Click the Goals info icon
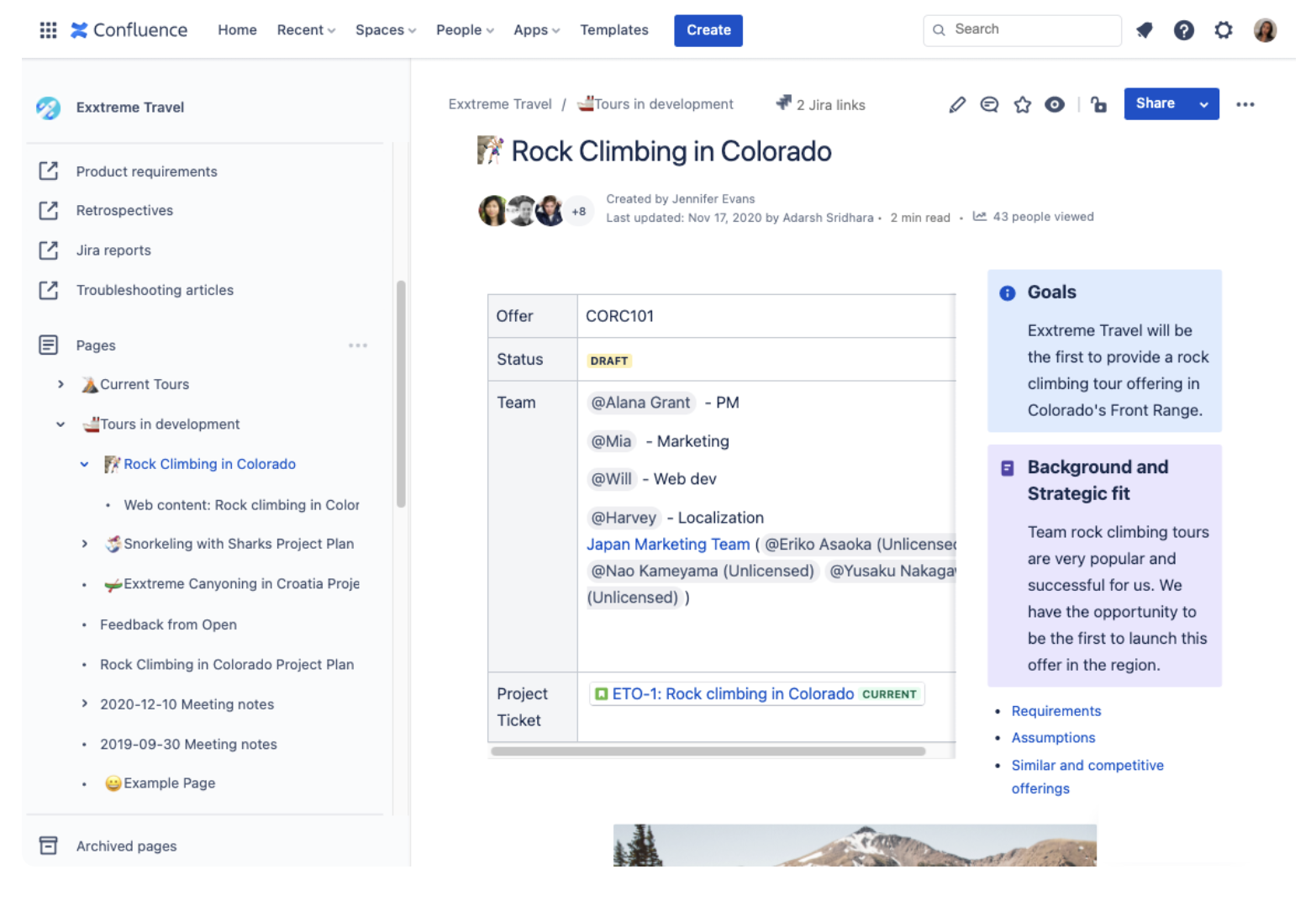Image resolution: width=1316 pixels, height=901 pixels. [1007, 293]
